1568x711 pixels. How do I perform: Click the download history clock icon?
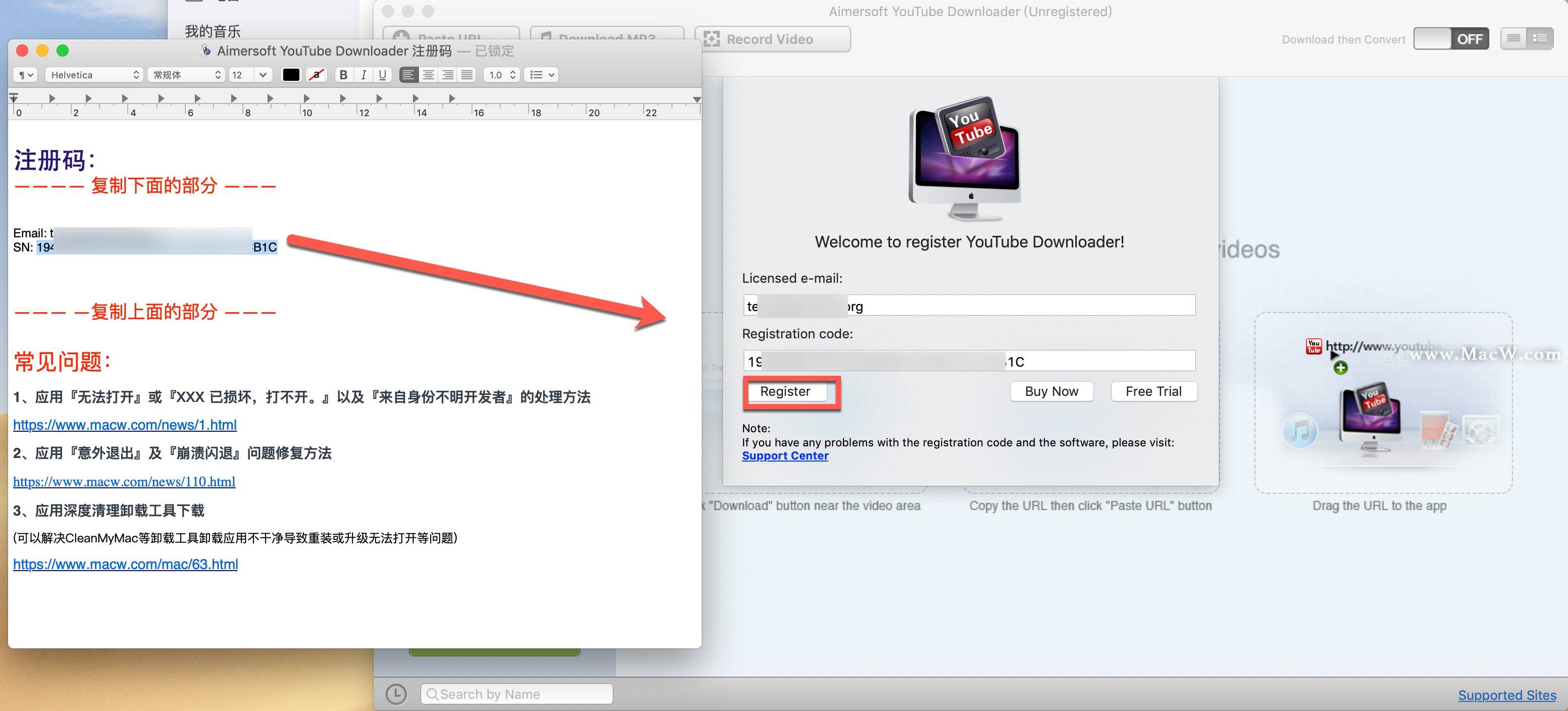[396, 694]
